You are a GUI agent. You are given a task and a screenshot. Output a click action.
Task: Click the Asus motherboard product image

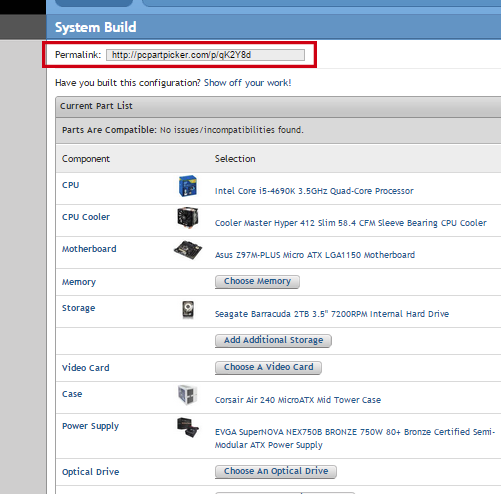click(188, 250)
